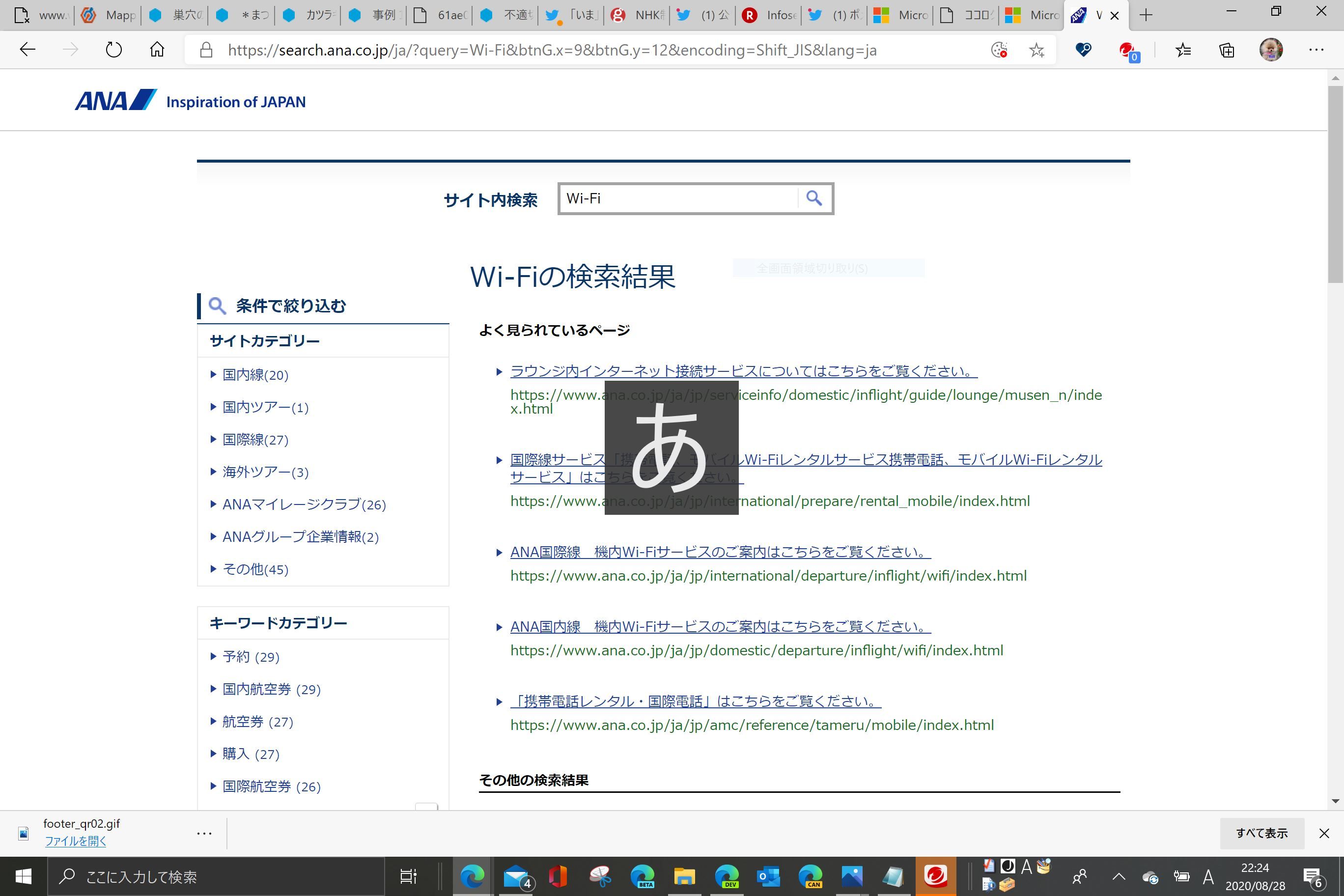Open the ANA国際線 機内Wi-Fiサービス link
This screenshot has width=1344, height=896.
721,552
